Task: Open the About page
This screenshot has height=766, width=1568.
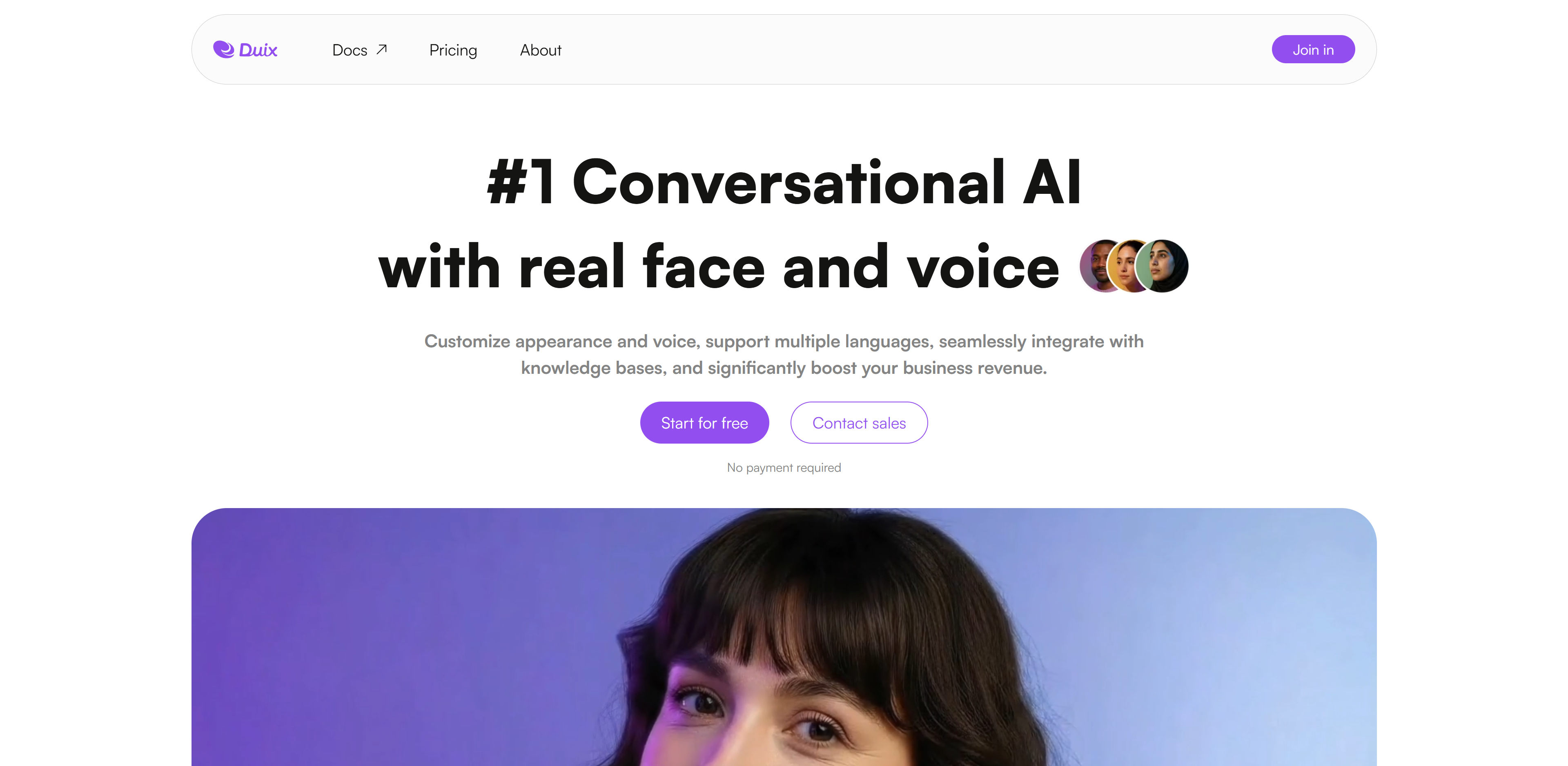Action: point(541,50)
